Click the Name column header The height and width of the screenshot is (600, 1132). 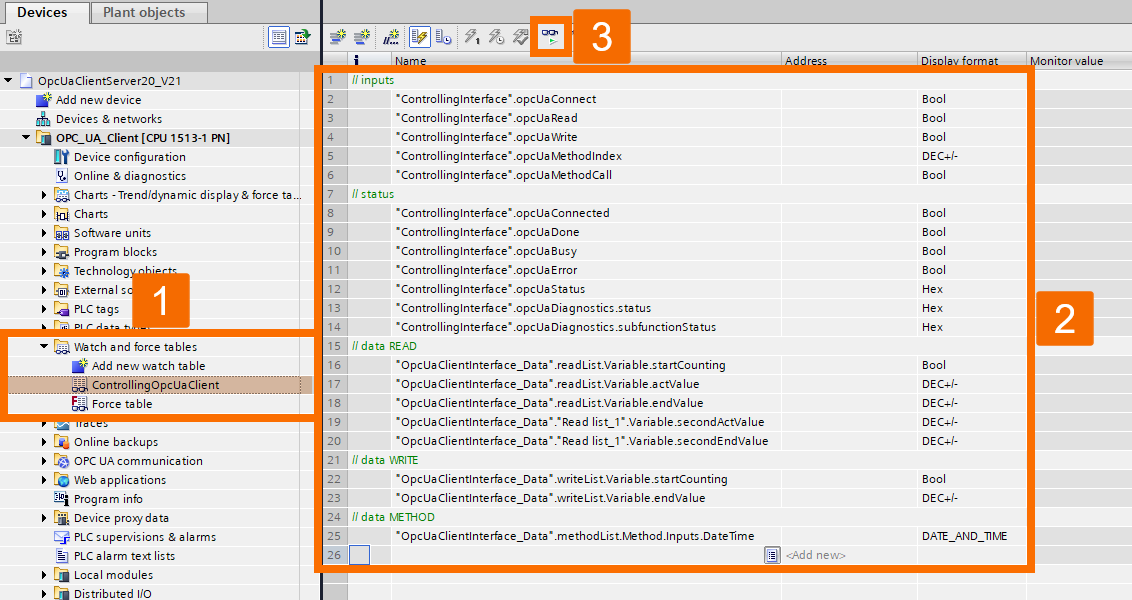click(586, 61)
